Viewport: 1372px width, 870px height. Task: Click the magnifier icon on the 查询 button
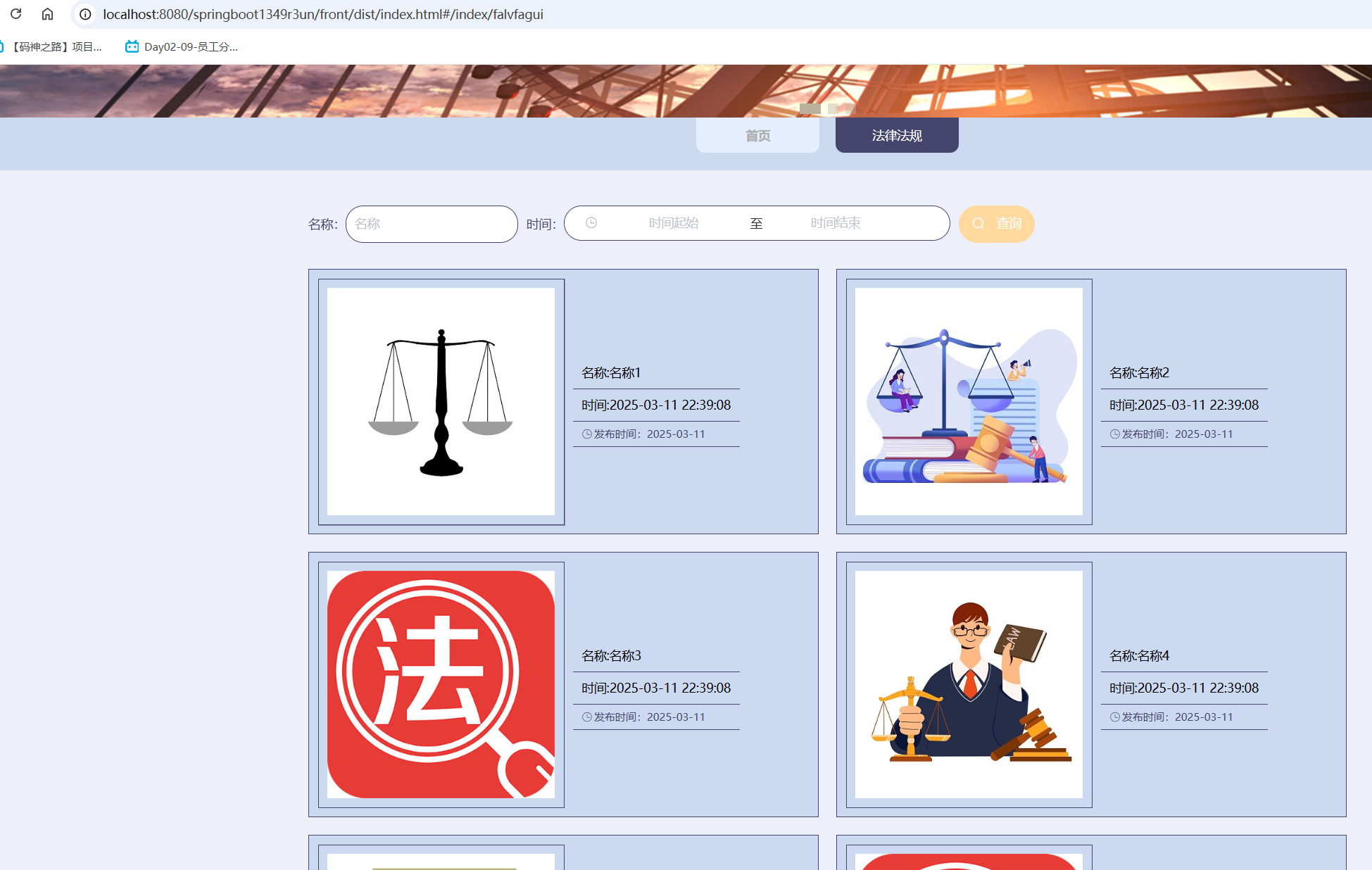coord(978,224)
